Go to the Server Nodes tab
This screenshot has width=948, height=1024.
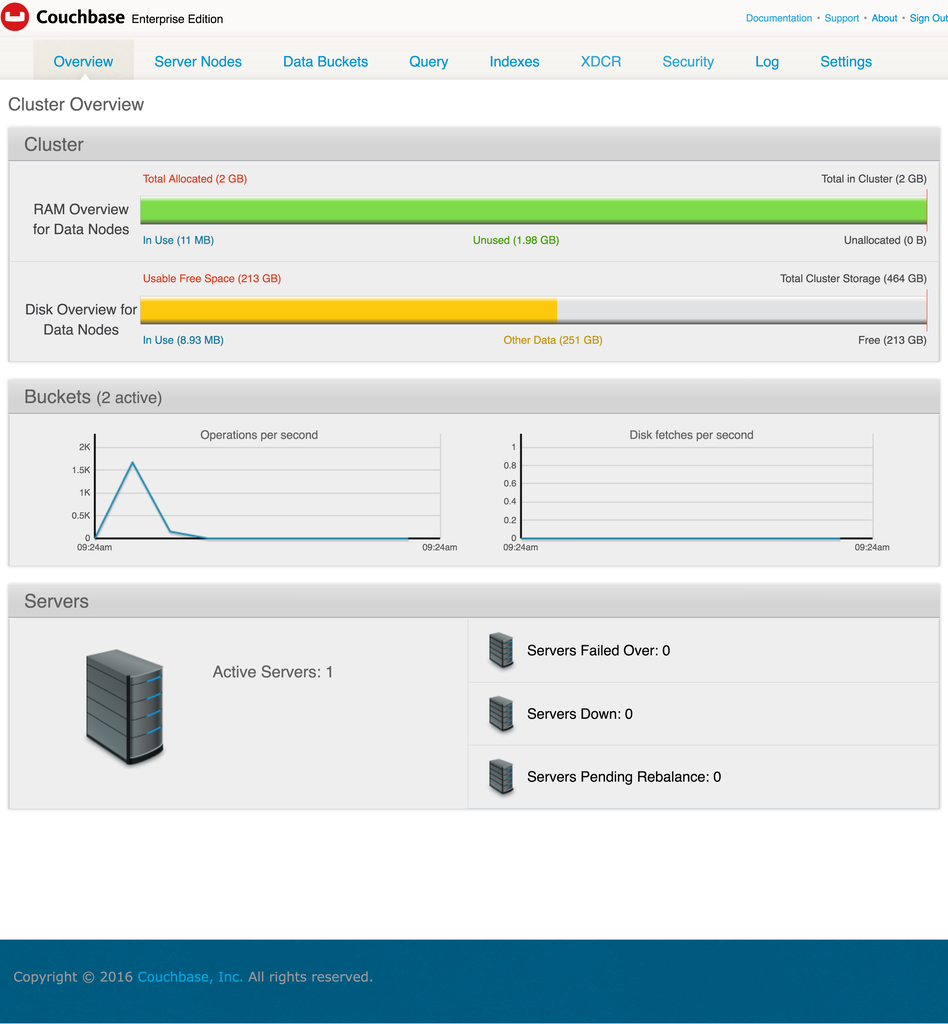point(198,61)
